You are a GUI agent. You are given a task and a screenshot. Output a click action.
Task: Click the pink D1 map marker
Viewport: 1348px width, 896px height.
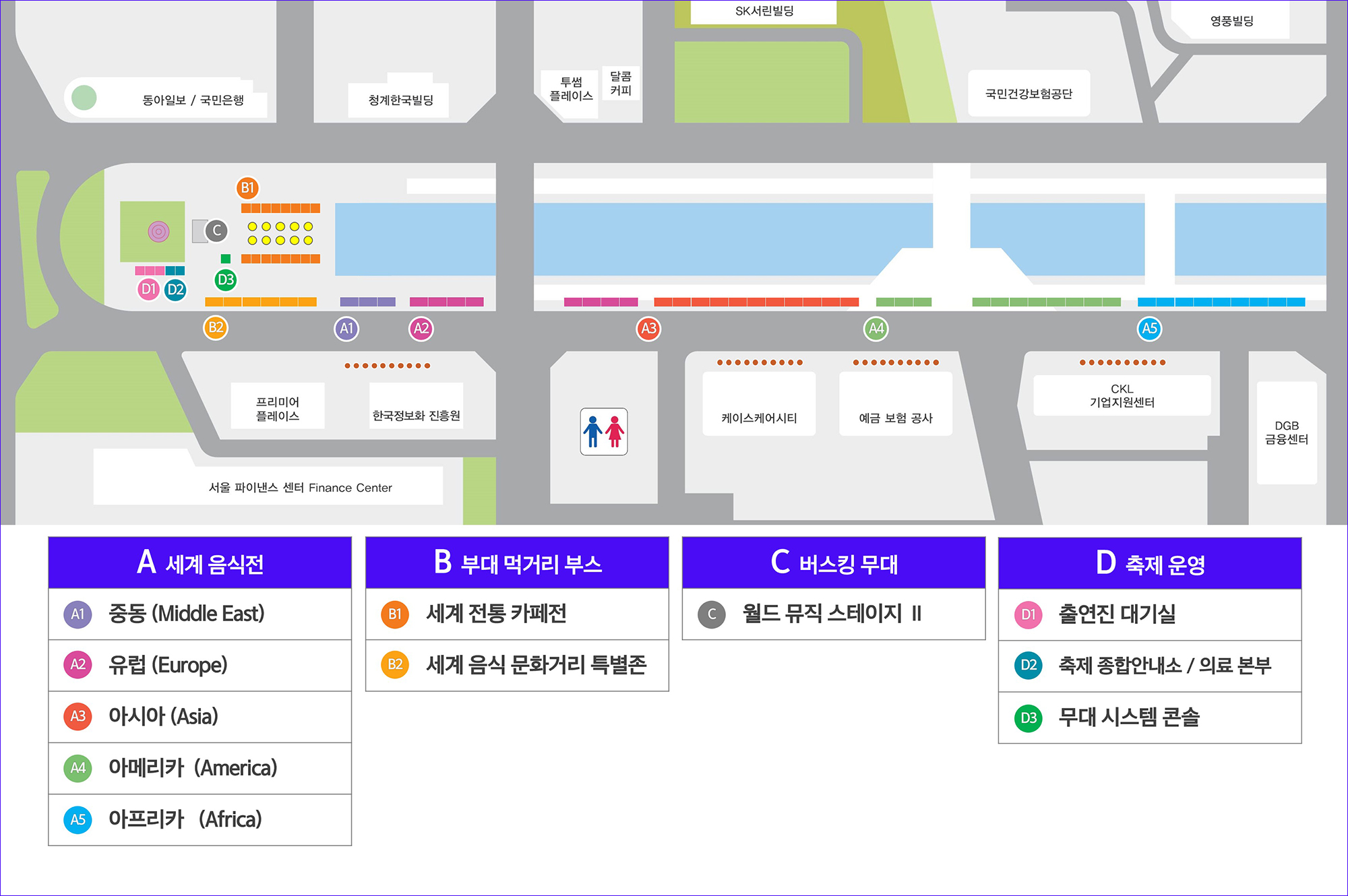(148, 290)
